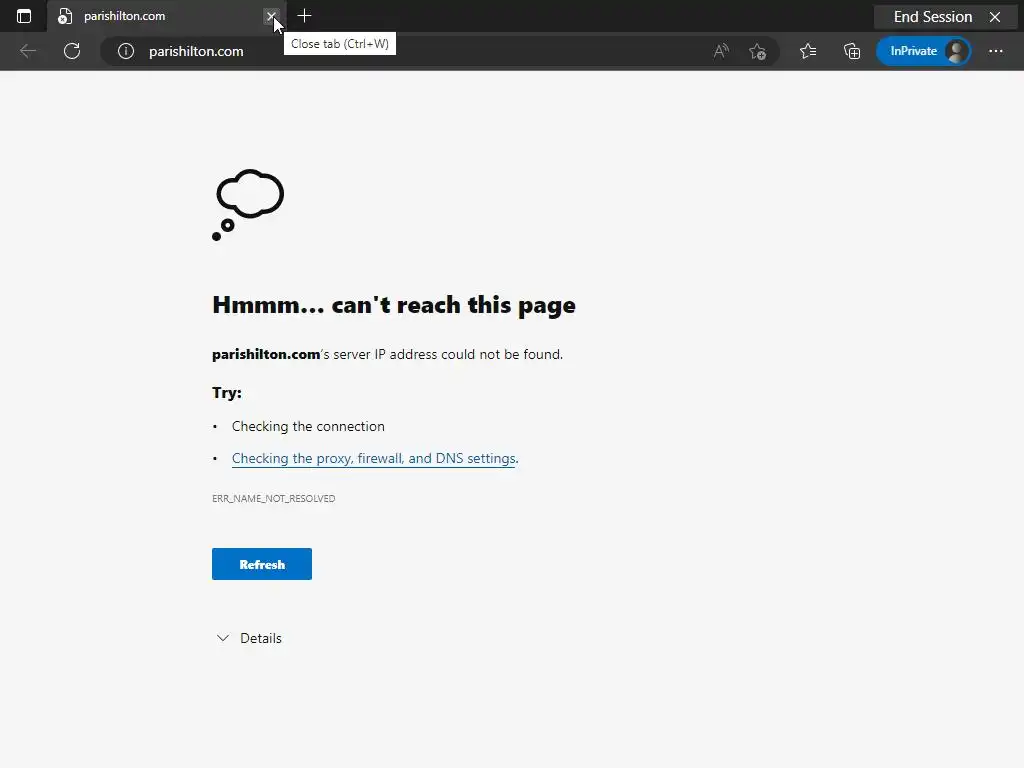Open a new tab with plus icon
The height and width of the screenshot is (768, 1024).
pos(304,16)
